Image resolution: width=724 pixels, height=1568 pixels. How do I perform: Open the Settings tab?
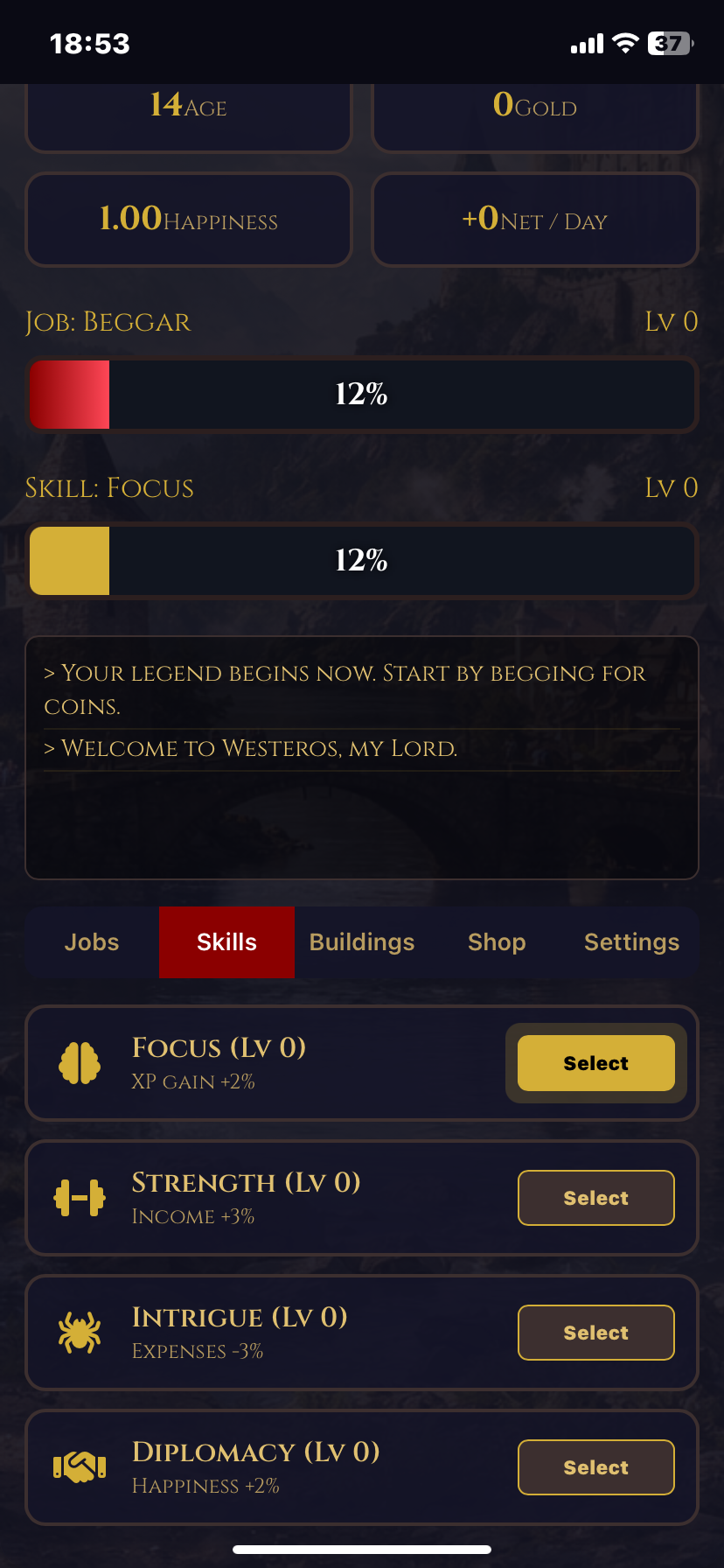coord(631,942)
